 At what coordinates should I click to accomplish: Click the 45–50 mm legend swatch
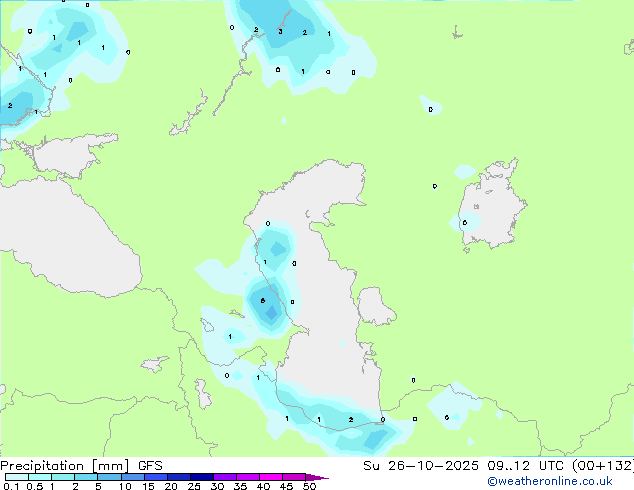(x=294, y=477)
